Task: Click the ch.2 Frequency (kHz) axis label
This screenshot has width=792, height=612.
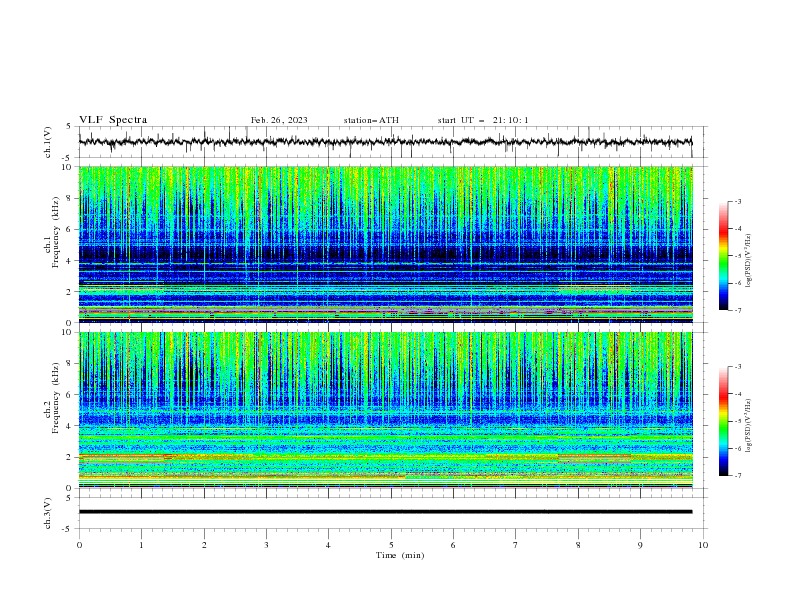Action: (52, 398)
